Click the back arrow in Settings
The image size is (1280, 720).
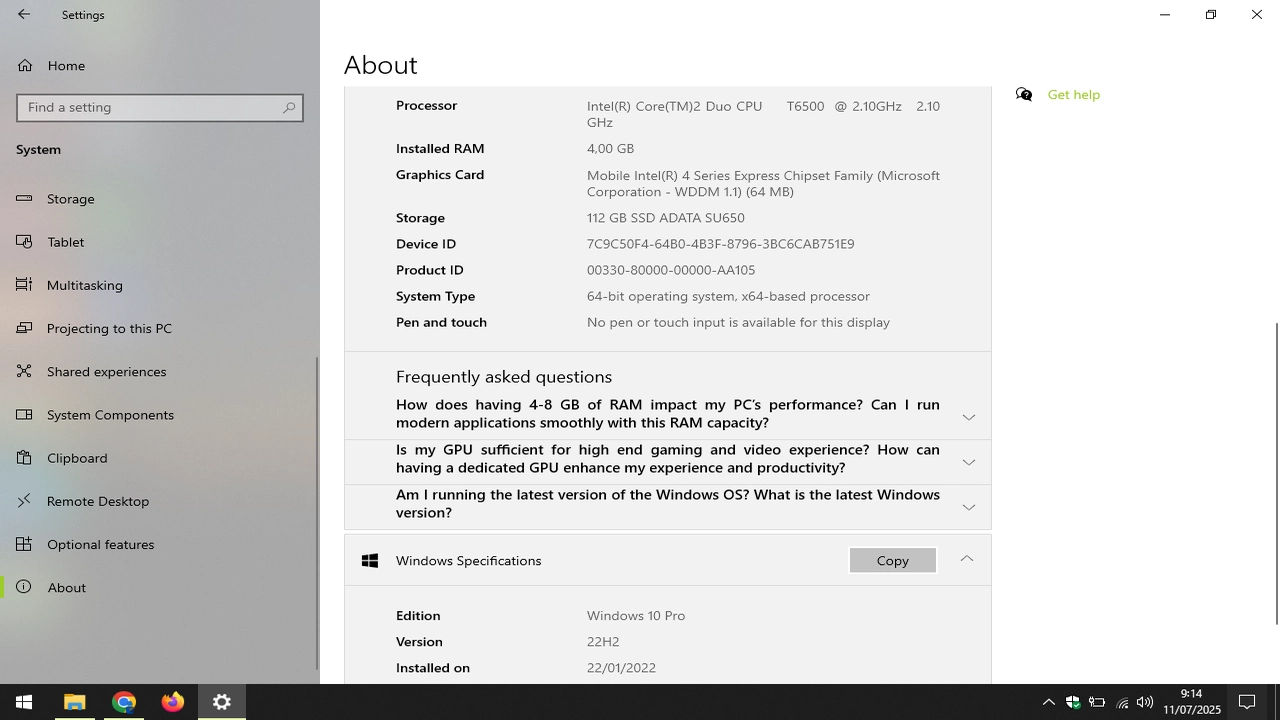pyautogui.click(x=24, y=15)
